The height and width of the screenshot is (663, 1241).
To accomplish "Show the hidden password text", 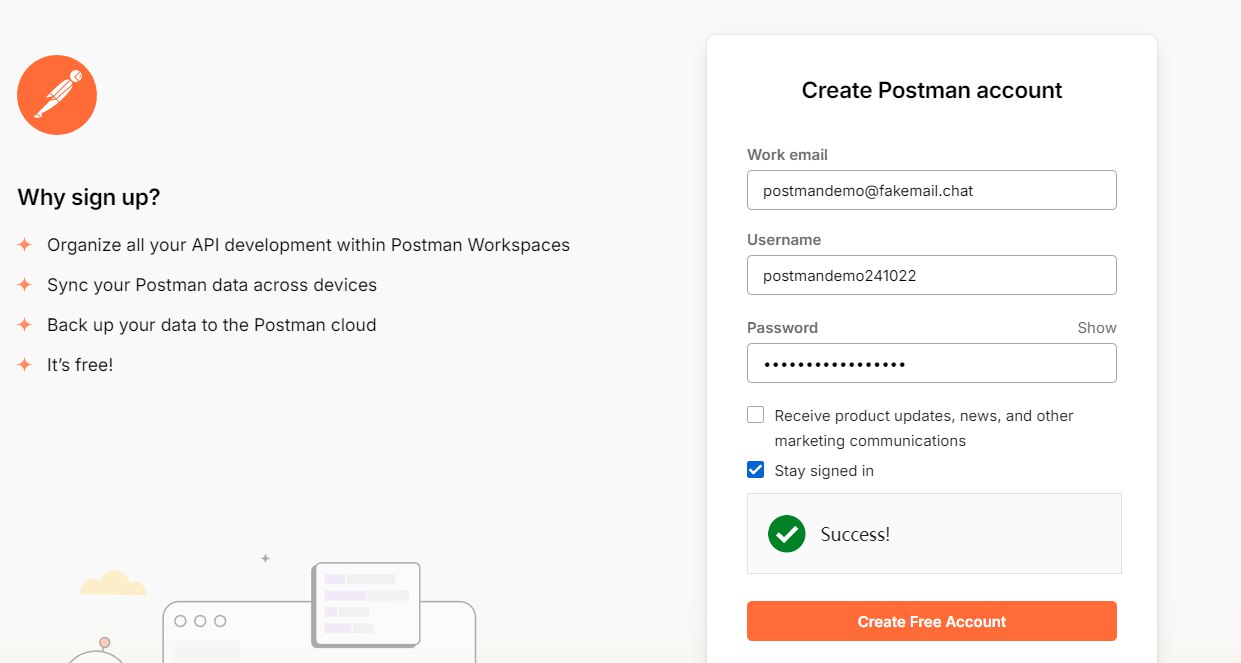I will click(x=1096, y=328).
